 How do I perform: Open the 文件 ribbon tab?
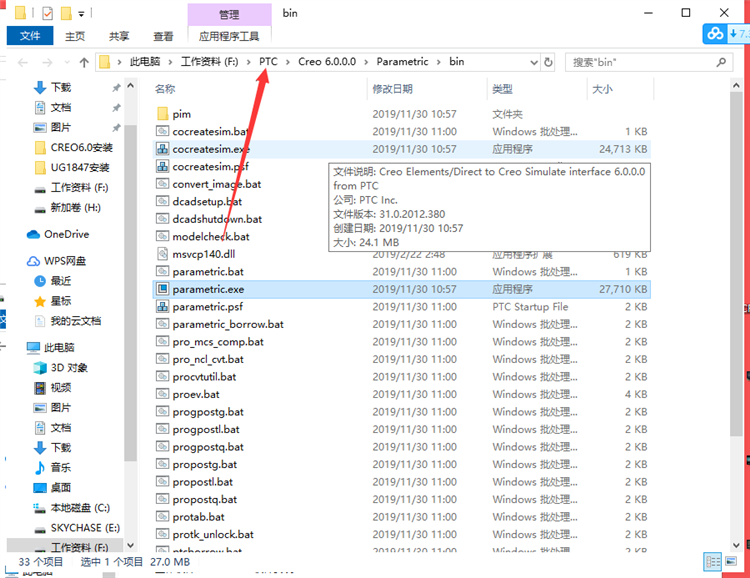click(x=30, y=36)
